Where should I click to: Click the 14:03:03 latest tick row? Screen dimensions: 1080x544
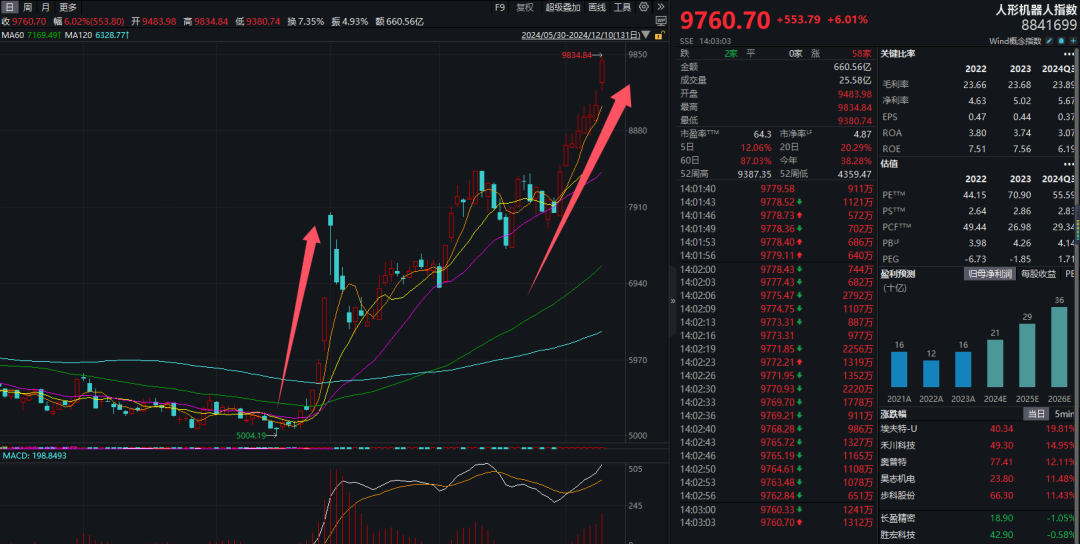point(776,523)
